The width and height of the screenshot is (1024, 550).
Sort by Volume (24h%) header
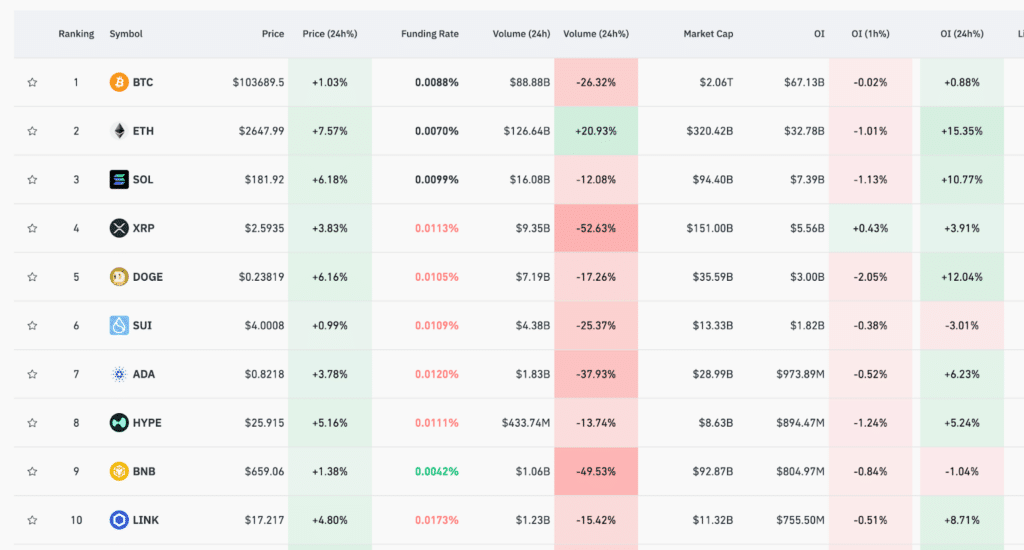point(596,34)
